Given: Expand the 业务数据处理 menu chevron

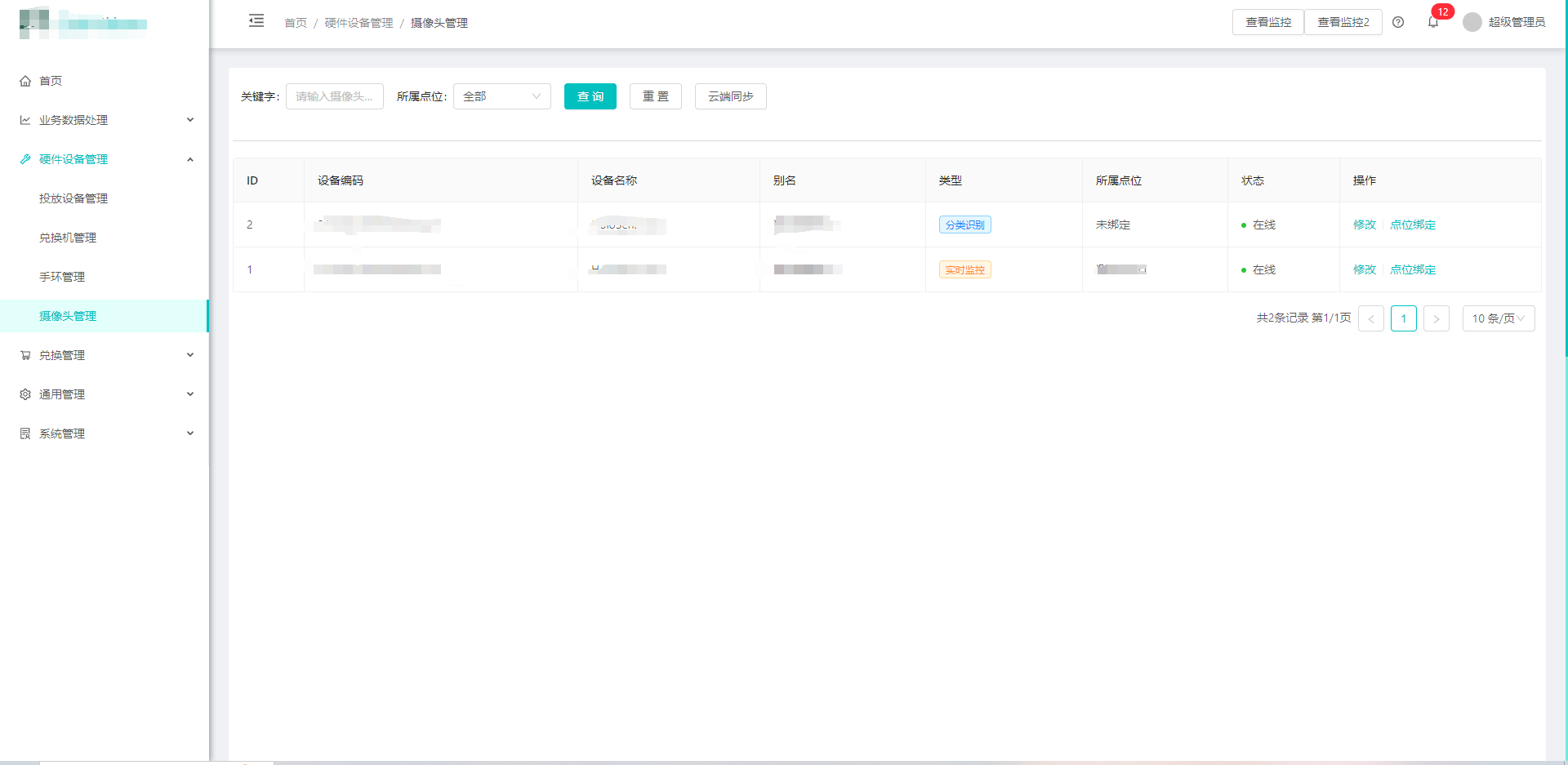Looking at the screenshot, I should pyautogui.click(x=190, y=120).
